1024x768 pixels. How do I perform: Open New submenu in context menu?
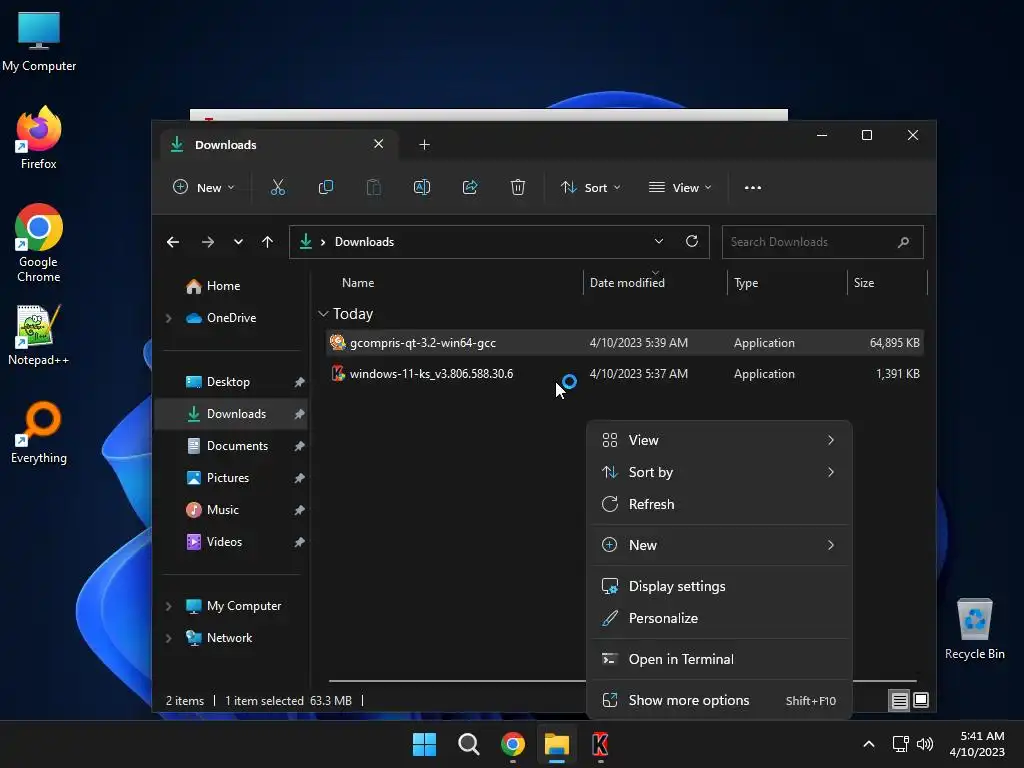click(x=719, y=545)
